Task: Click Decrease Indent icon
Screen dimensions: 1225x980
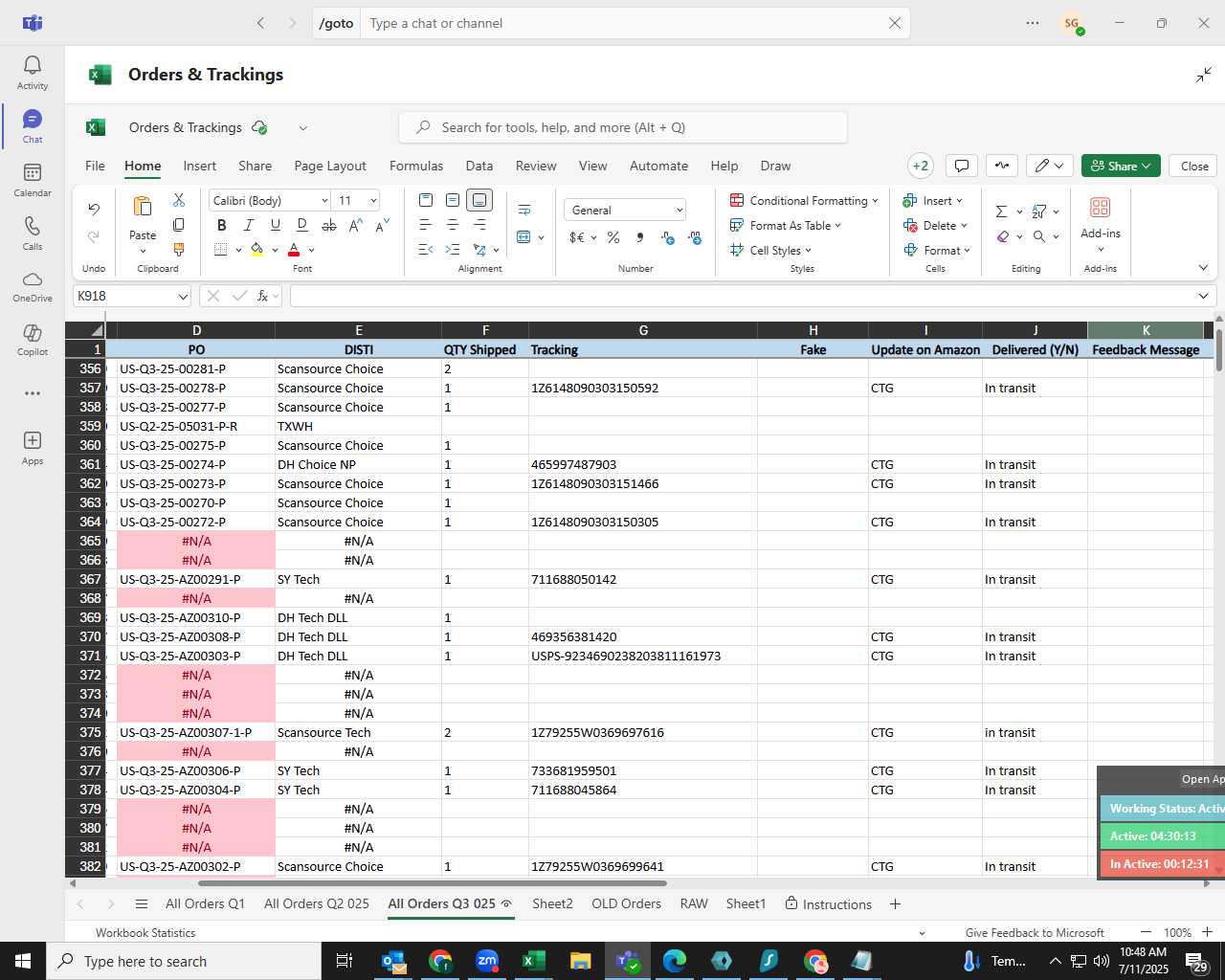Action: [x=426, y=250]
